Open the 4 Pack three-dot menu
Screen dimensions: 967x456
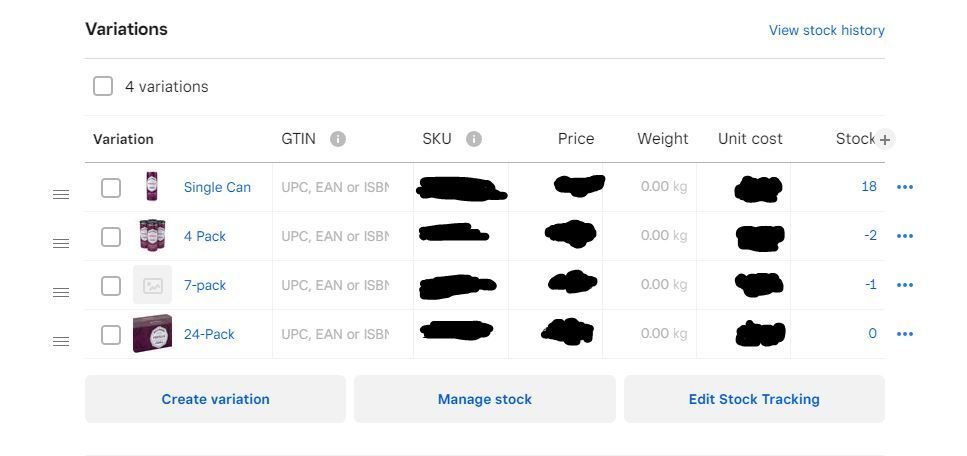tap(905, 236)
